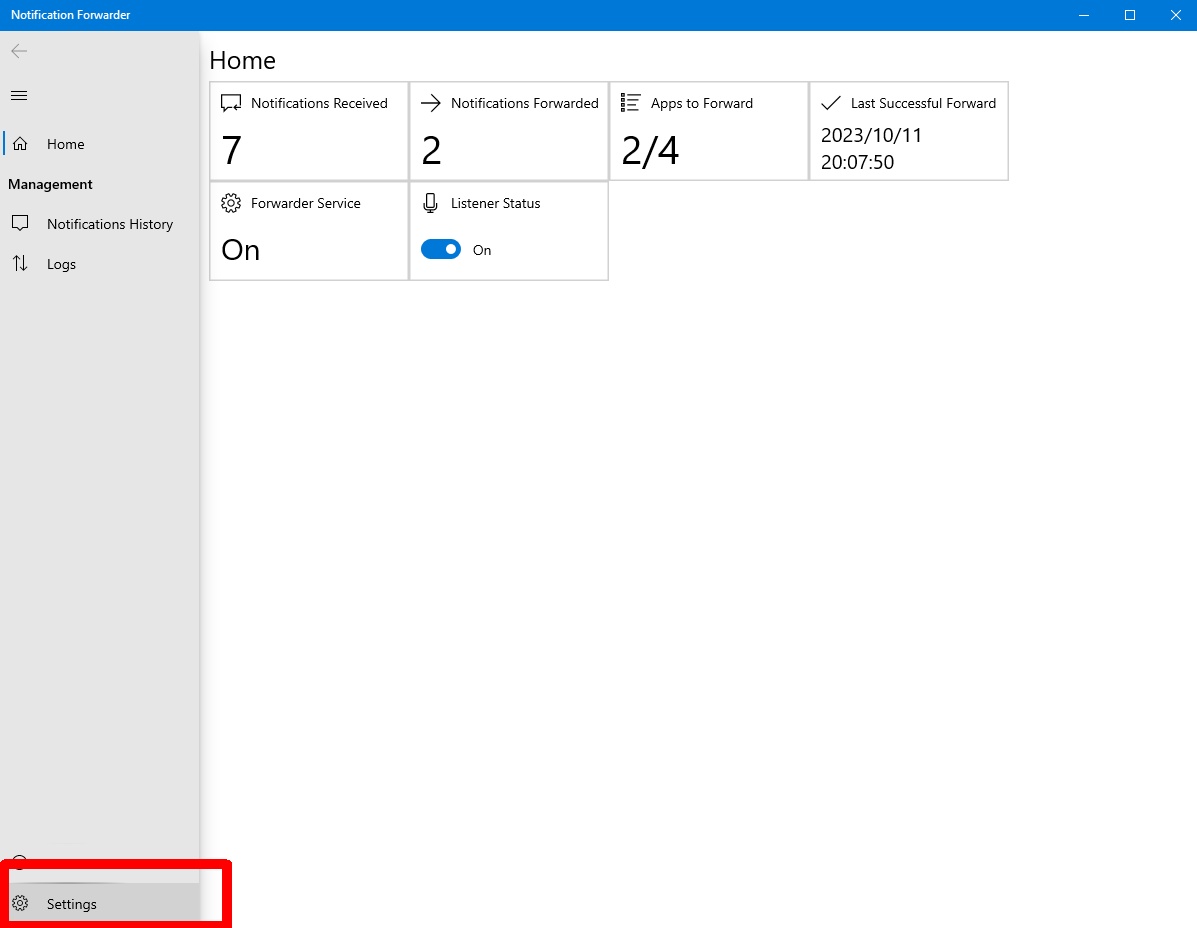Image resolution: width=1197 pixels, height=928 pixels.
Task: Click the Forwarder Service gear icon
Action: click(x=231, y=203)
